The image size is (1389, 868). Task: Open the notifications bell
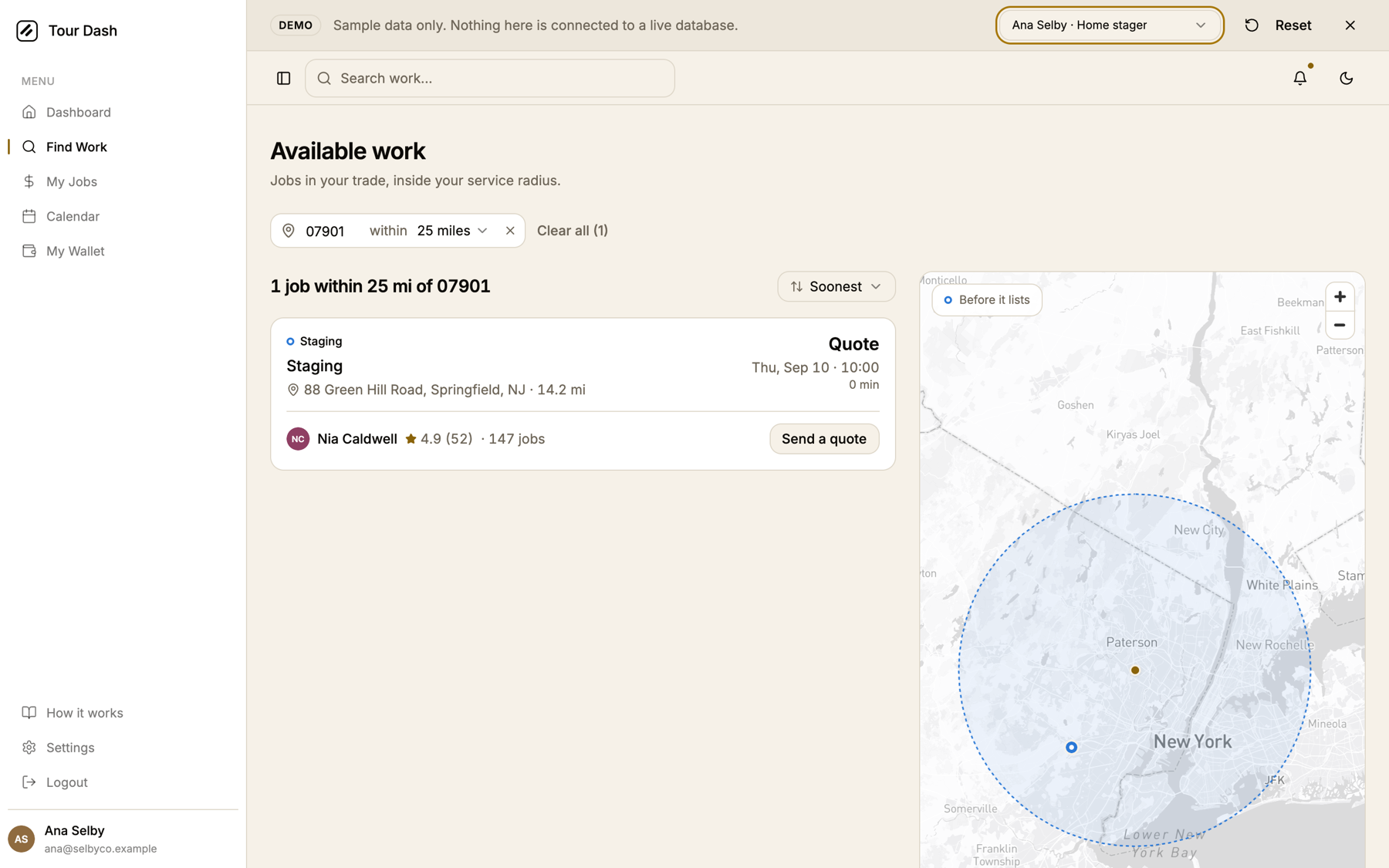point(1300,78)
